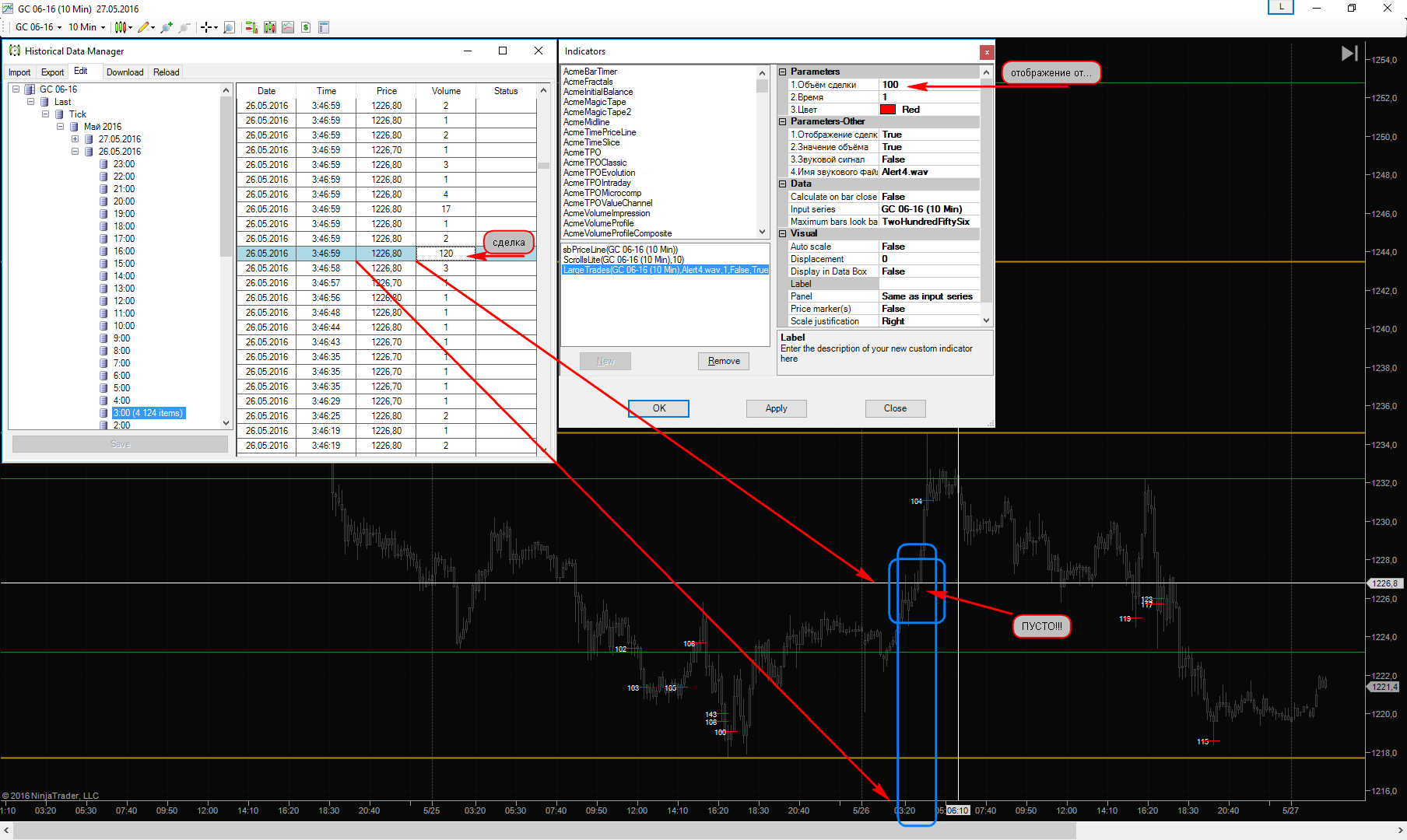Click the Red color swatch
The width and height of the screenshot is (1407, 840).
(x=888, y=110)
